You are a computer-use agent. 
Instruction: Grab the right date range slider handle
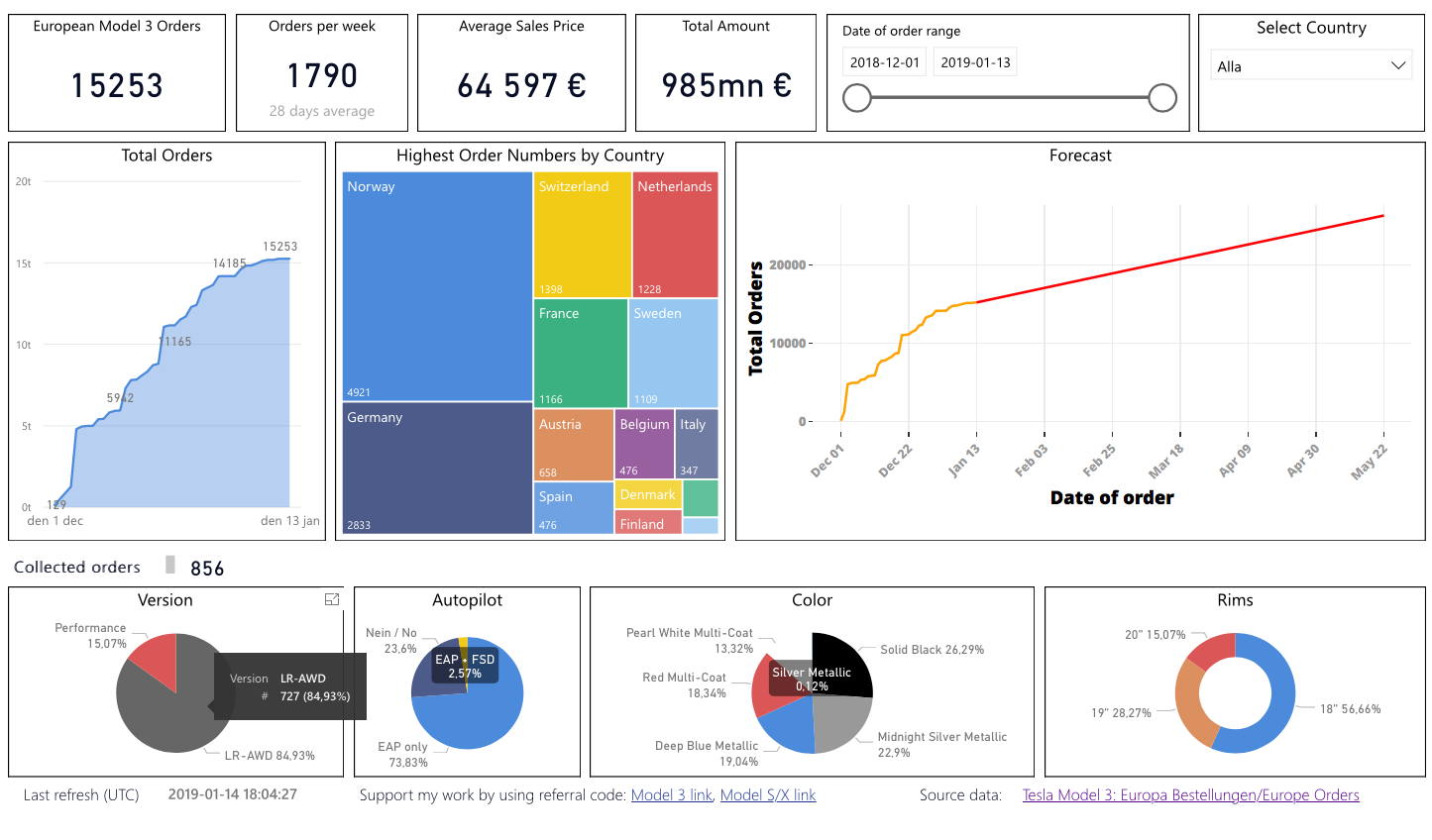[1162, 98]
